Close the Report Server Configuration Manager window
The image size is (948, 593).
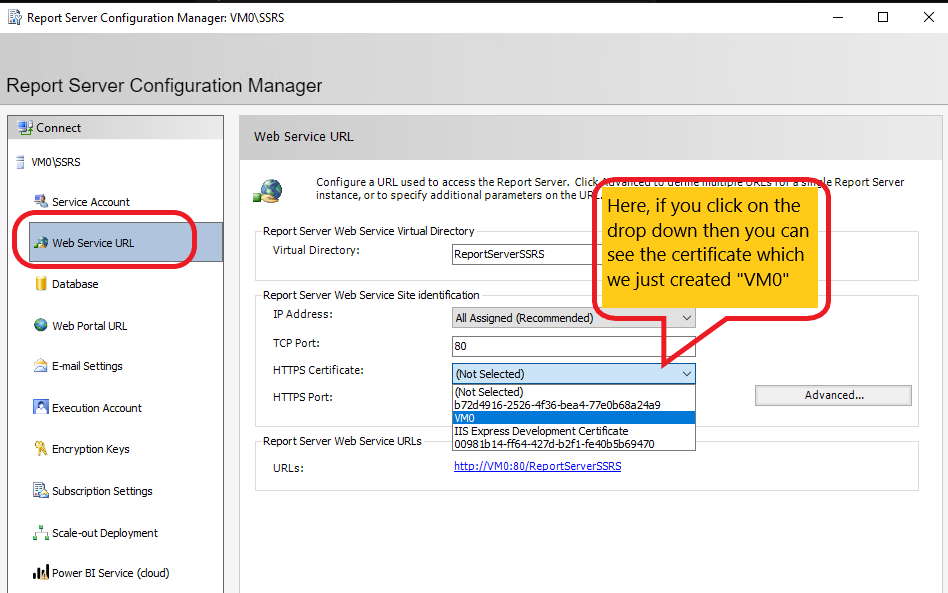[x=929, y=18]
